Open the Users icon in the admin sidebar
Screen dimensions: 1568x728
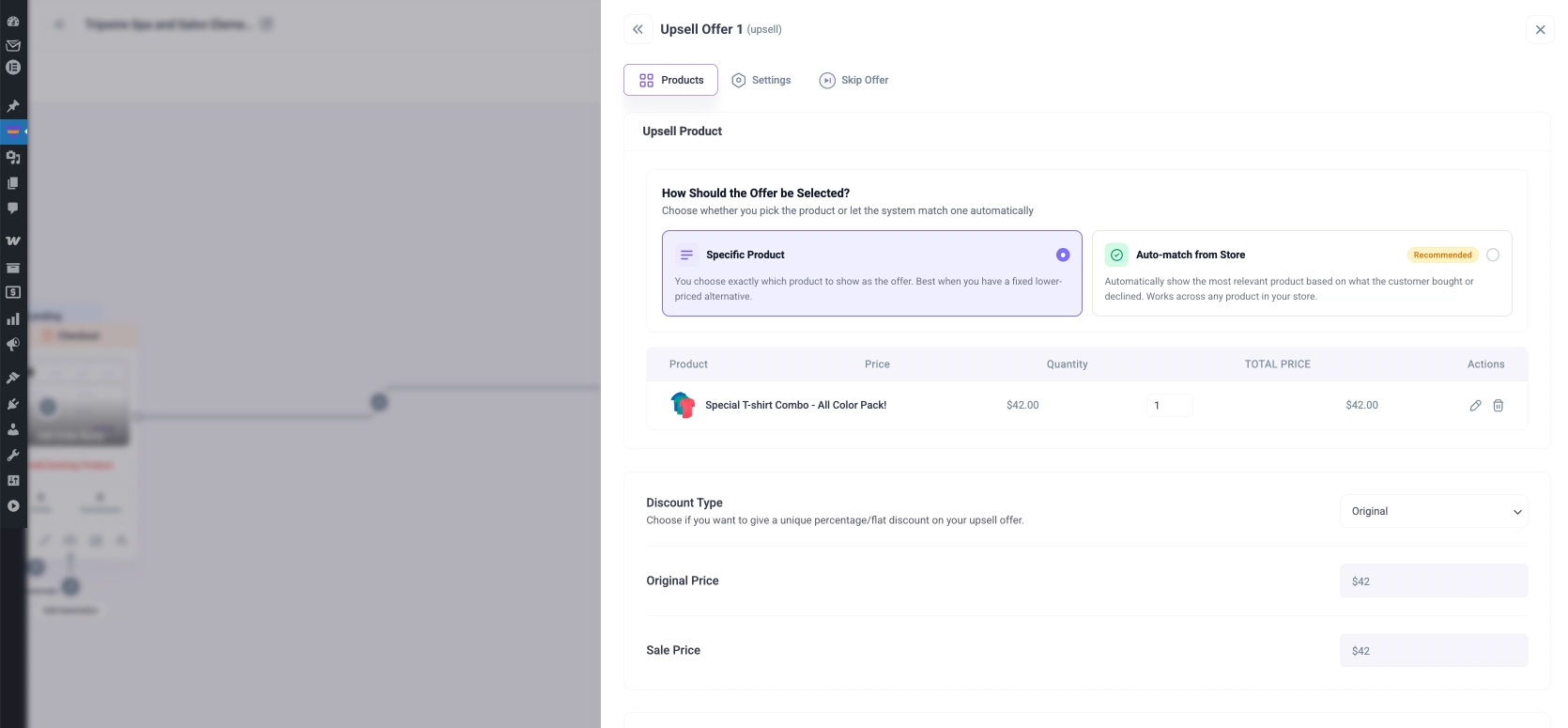point(13,429)
